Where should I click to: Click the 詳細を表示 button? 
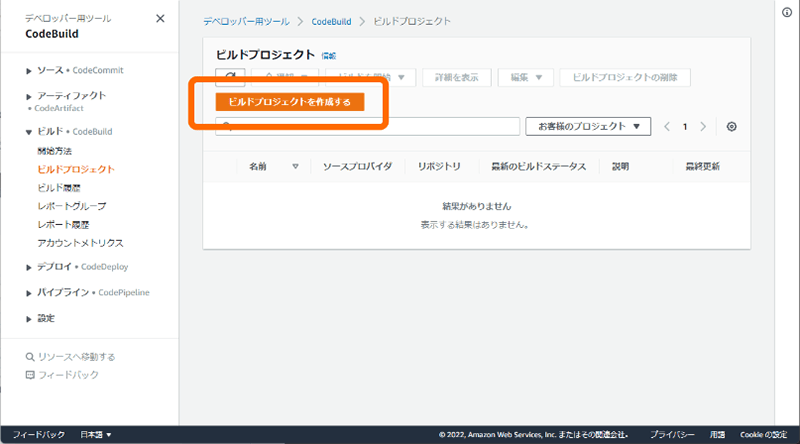(x=457, y=78)
